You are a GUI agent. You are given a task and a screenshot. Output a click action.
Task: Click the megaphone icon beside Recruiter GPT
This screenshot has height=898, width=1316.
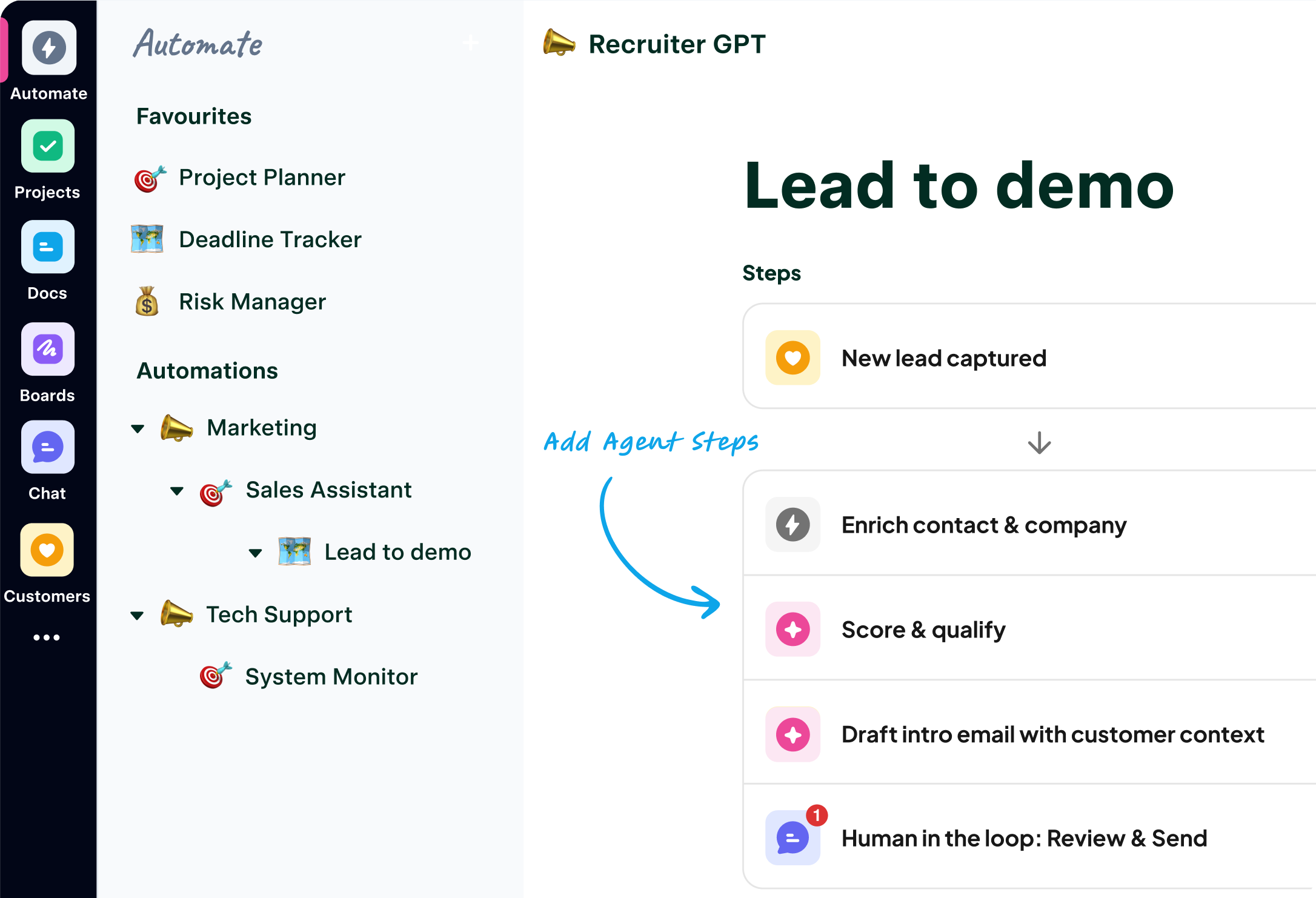point(559,43)
